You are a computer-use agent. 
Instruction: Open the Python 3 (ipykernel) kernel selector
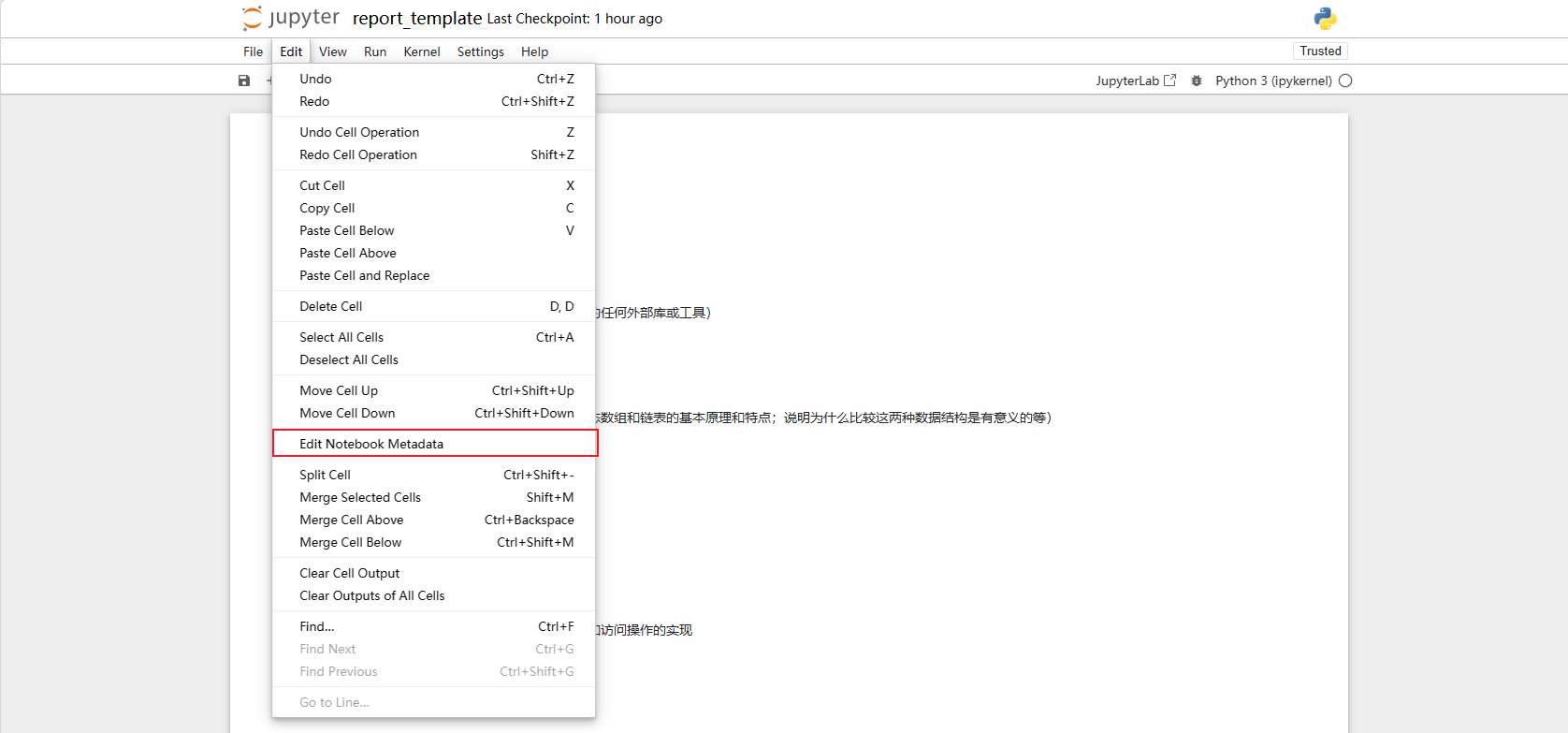(x=1273, y=81)
